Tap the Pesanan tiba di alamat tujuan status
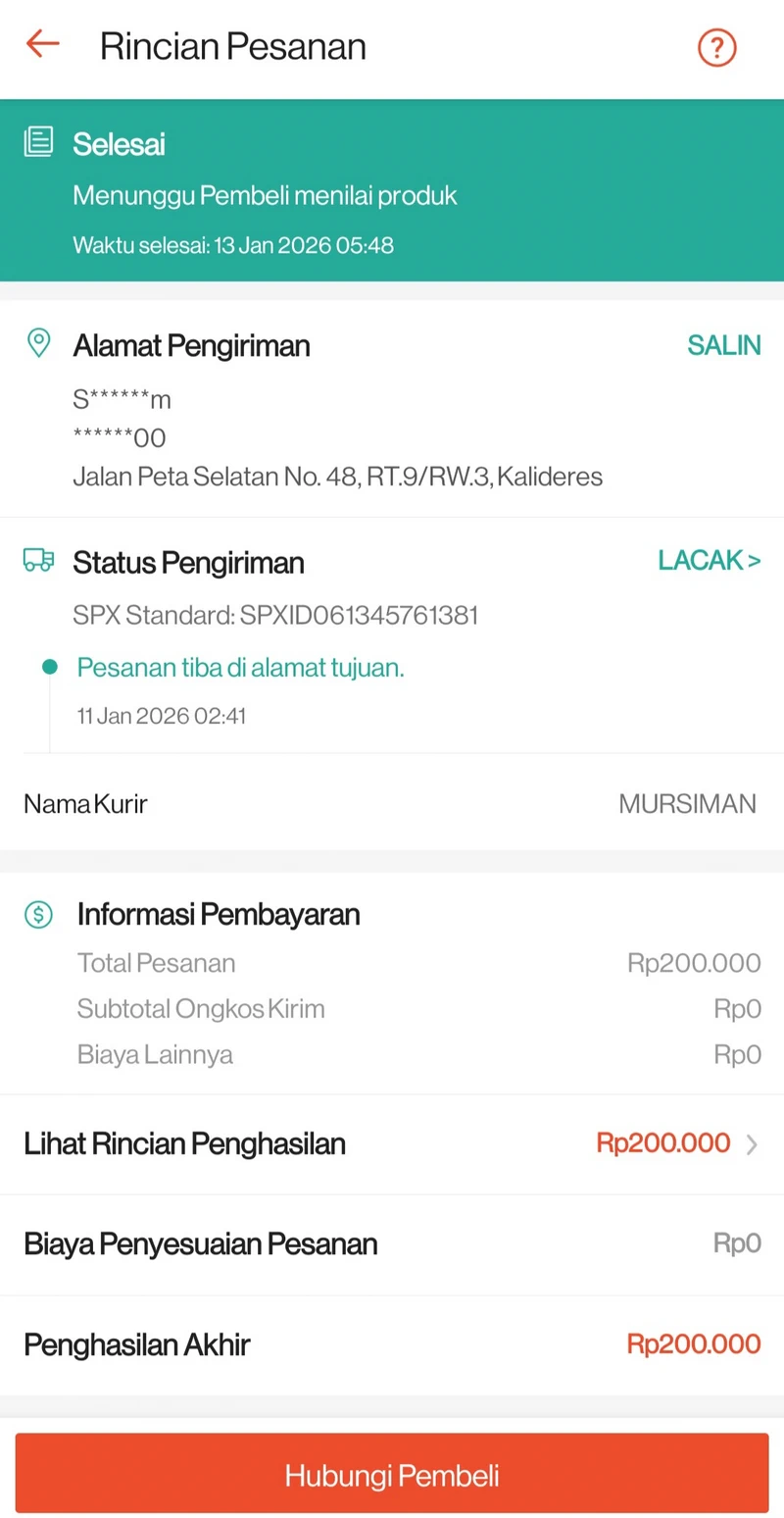The height and width of the screenshot is (1518, 784). click(241, 669)
